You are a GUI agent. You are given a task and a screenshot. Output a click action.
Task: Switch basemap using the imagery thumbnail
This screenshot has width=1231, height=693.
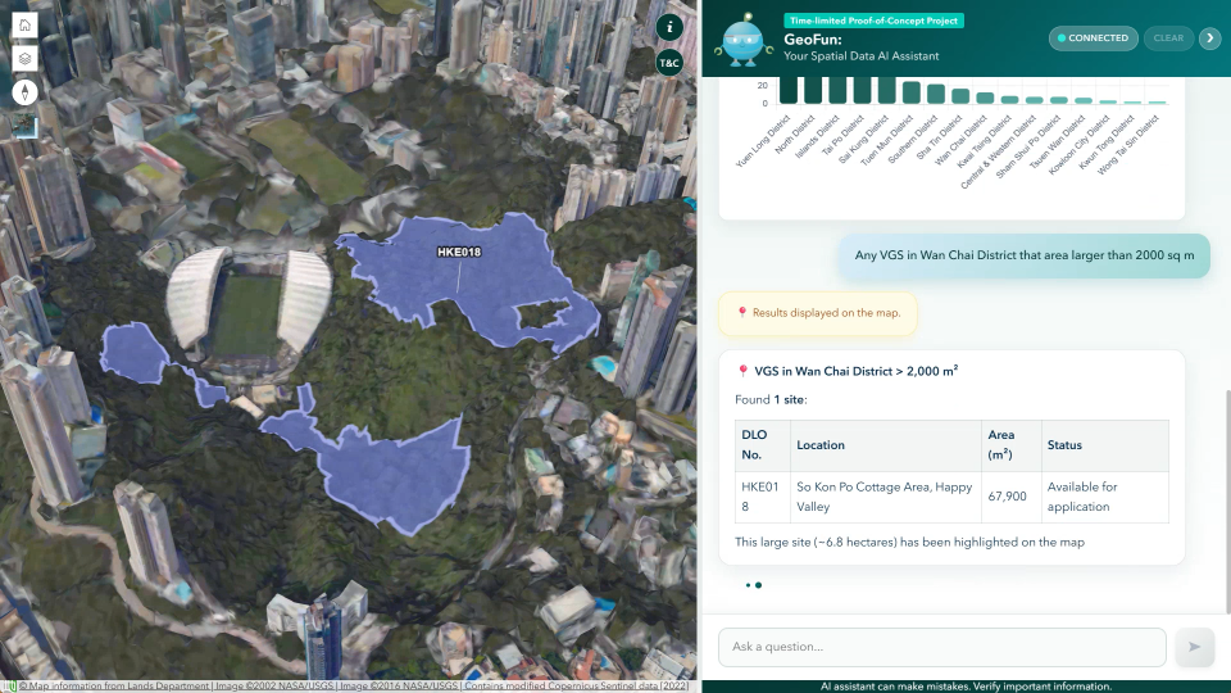pyautogui.click(x=25, y=126)
